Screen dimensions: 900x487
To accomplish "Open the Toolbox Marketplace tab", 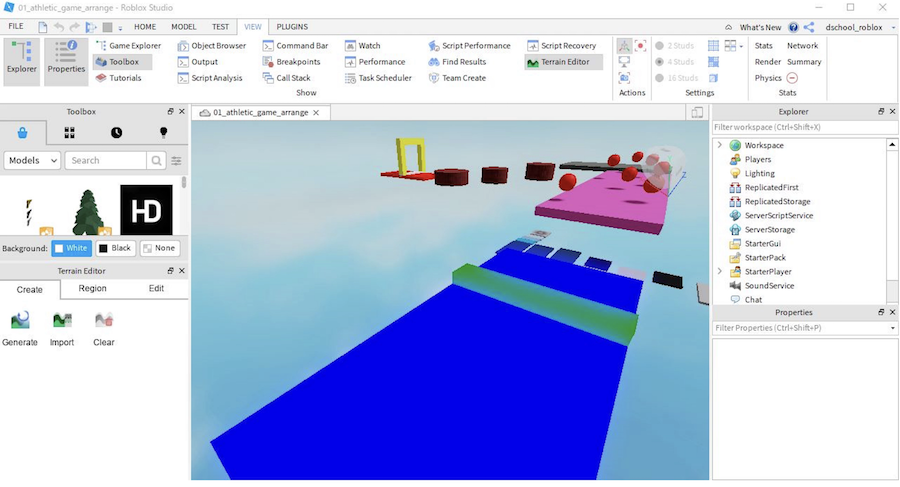I will pyautogui.click(x=22, y=133).
